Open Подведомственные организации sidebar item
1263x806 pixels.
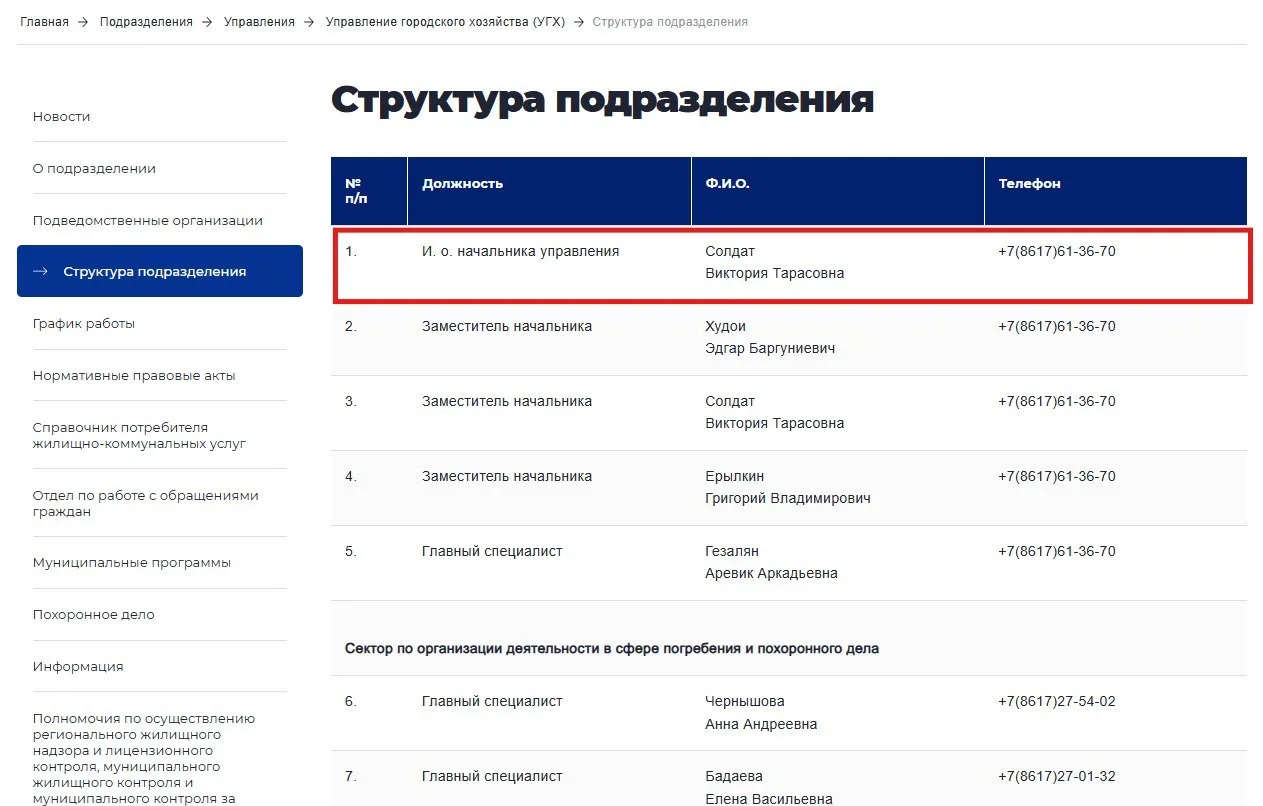click(x=147, y=221)
